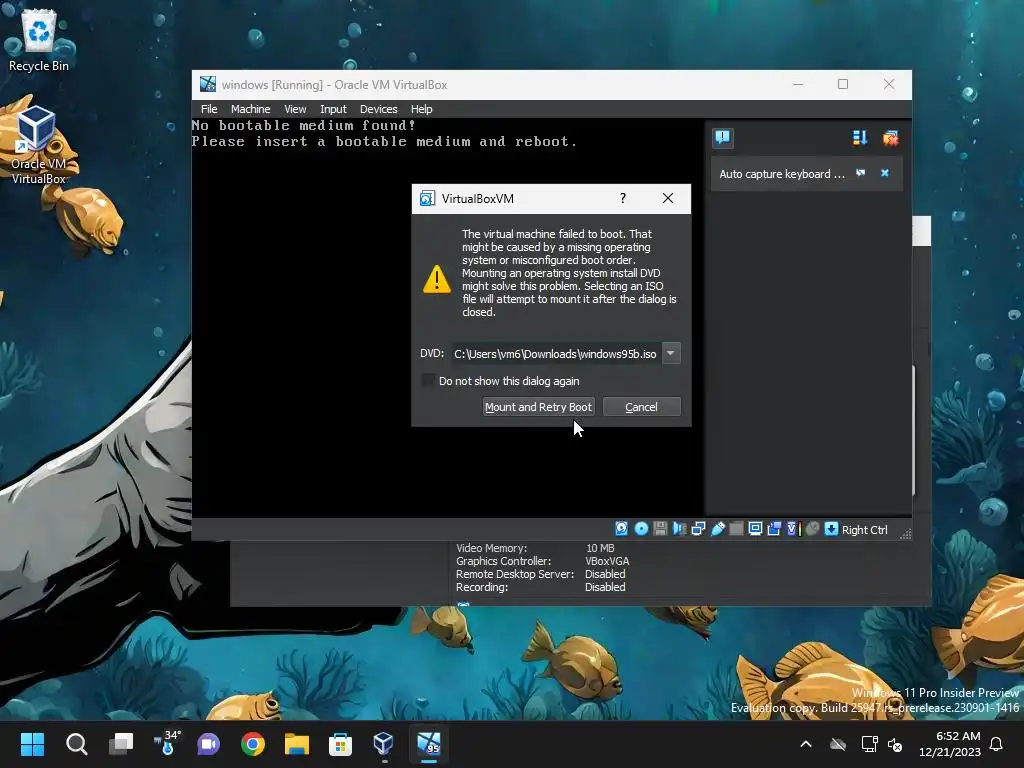This screenshot has height=768, width=1024.
Task: Click the DVD path field showing windows95b.iso
Action: 555,353
